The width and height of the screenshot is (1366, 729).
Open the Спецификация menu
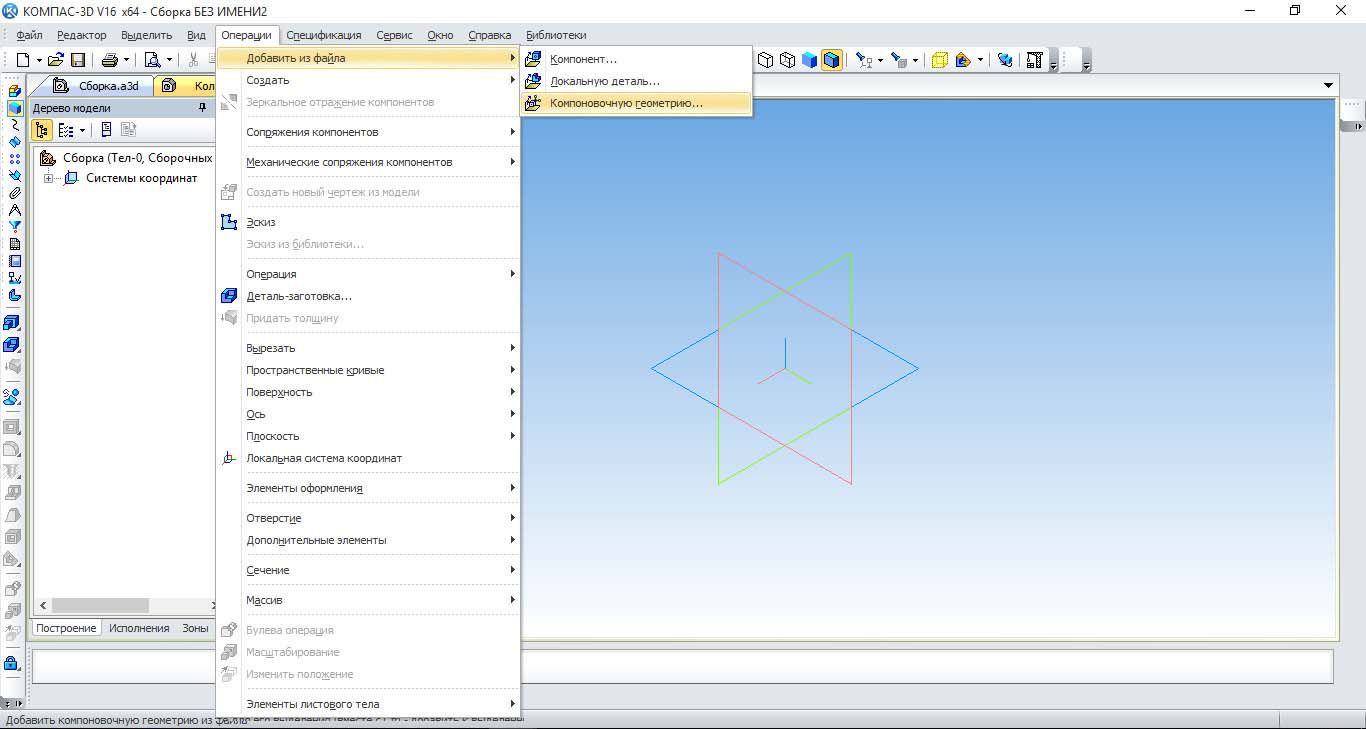(324, 35)
